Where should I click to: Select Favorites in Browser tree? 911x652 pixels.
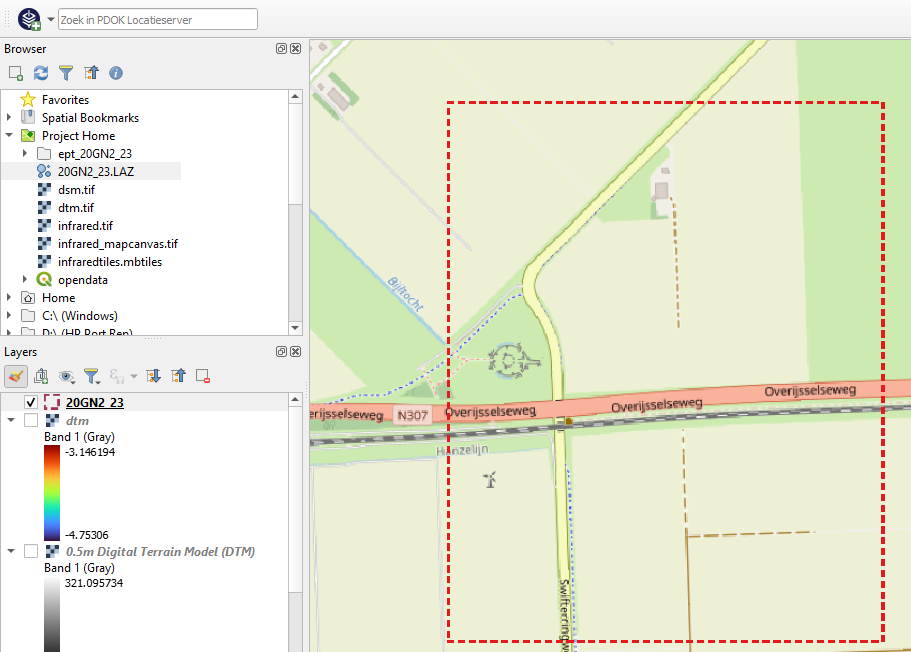click(65, 100)
